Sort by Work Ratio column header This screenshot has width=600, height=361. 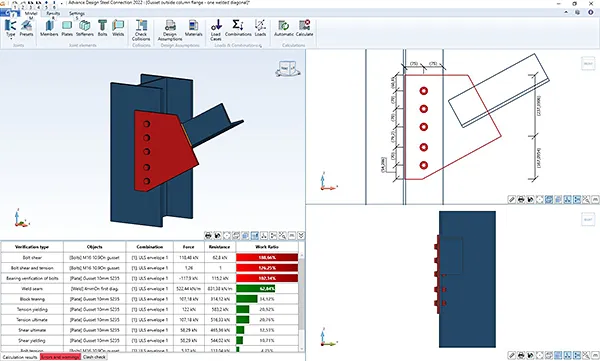[267, 247]
